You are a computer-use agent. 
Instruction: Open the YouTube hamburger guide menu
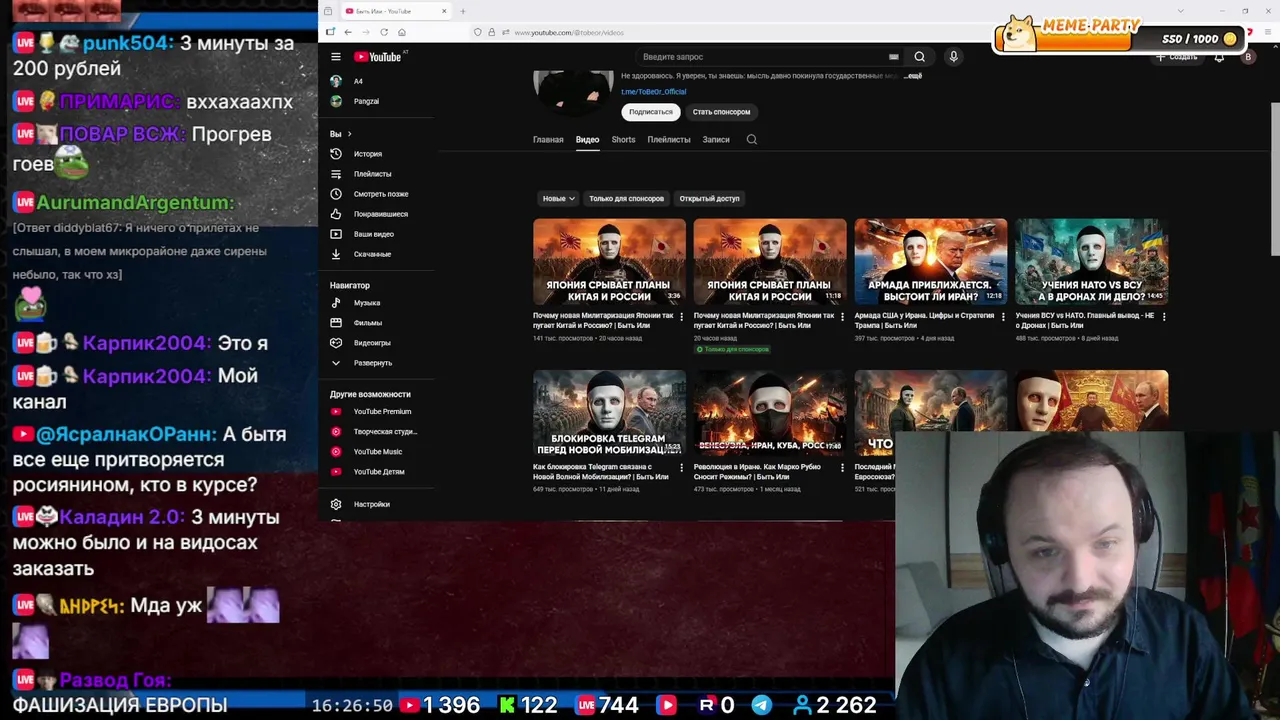coord(336,57)
